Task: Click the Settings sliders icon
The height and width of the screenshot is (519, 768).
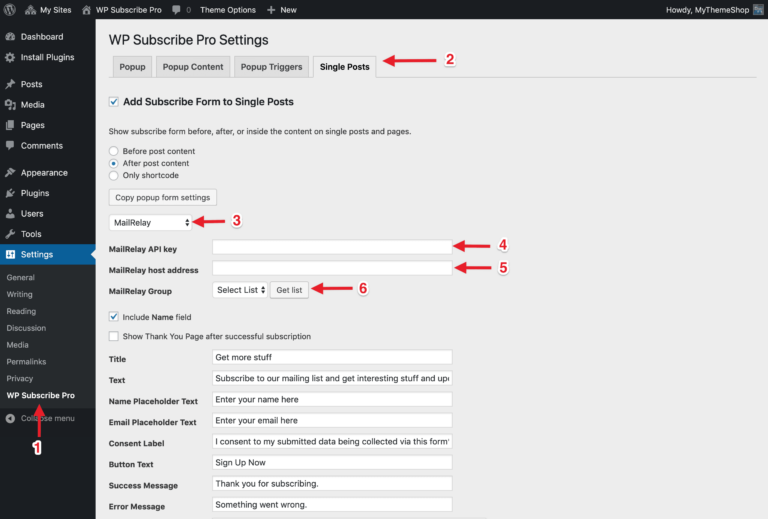Action: tap(10, 255)
